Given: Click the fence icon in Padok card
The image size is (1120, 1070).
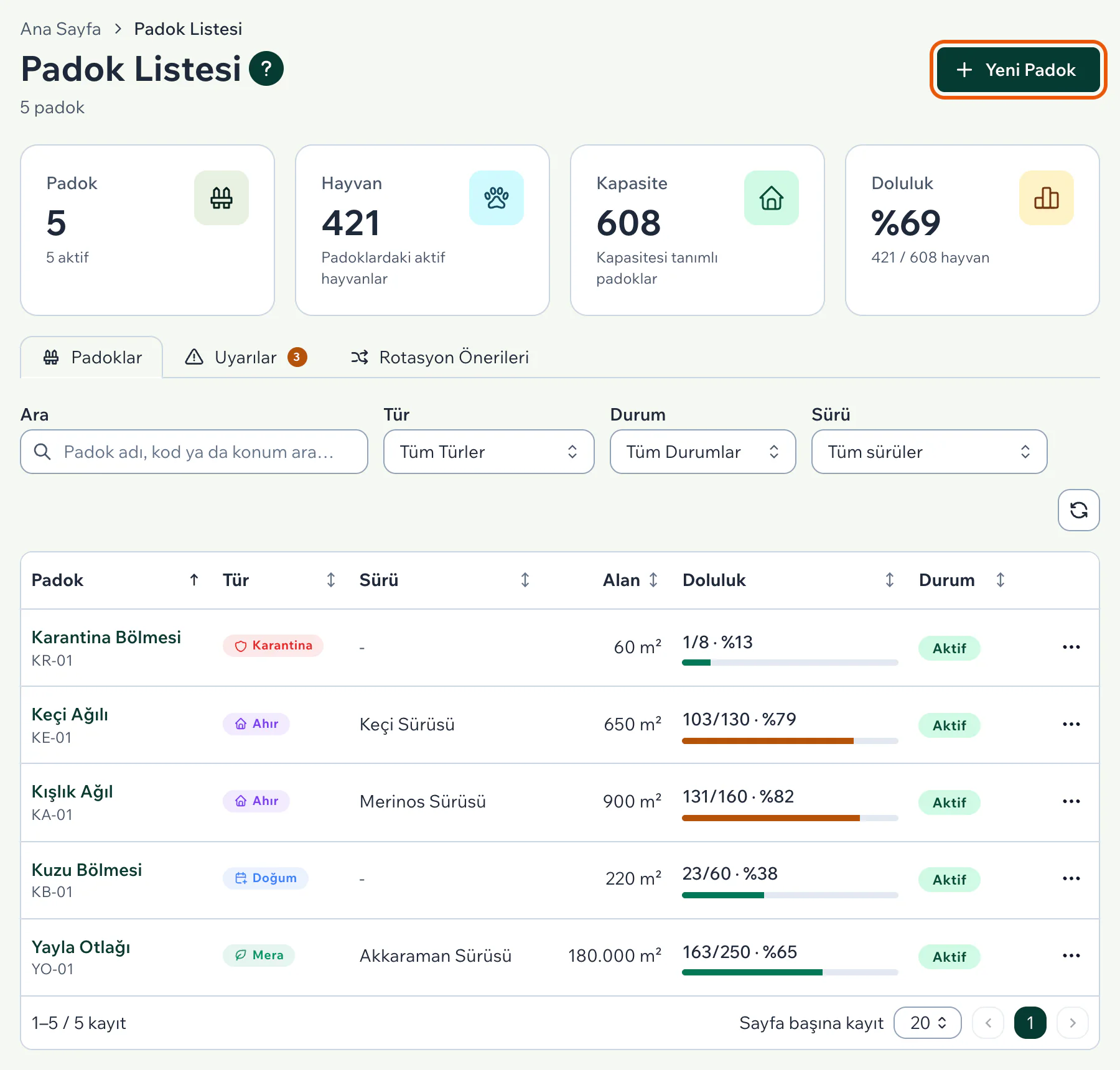Looking at the screenshot, I should 222,198.
